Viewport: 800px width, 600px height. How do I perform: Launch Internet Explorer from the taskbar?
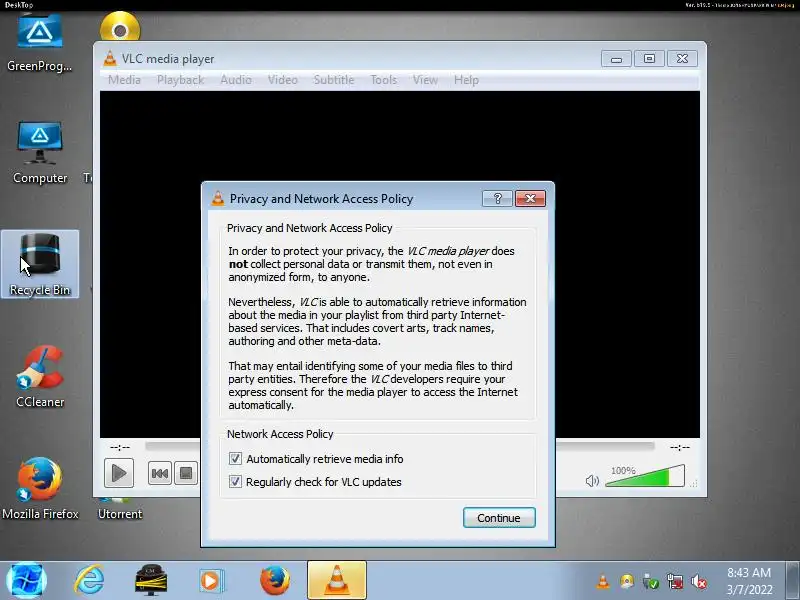click(89, 581)
